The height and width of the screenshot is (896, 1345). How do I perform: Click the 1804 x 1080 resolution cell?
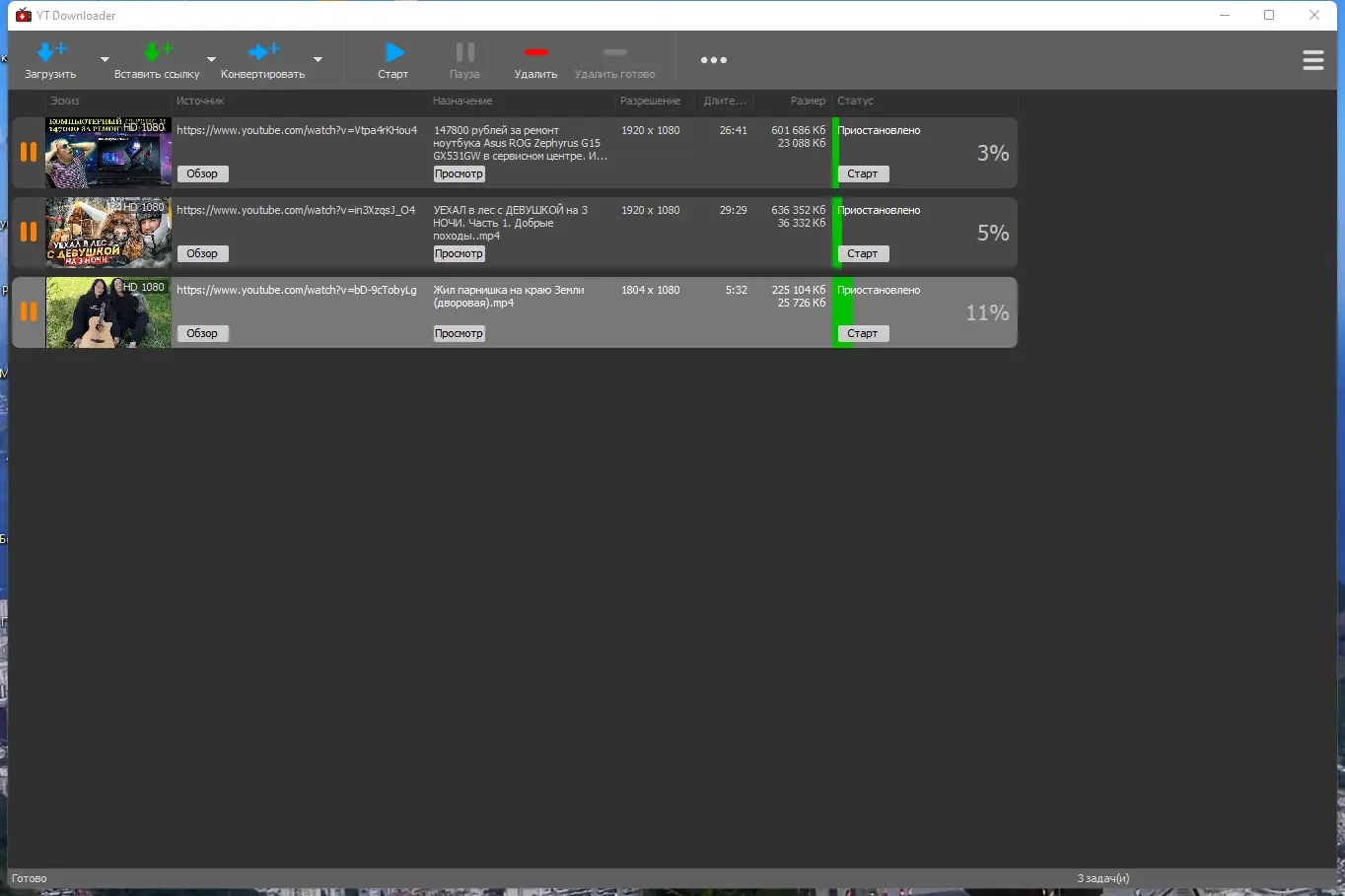coord(651,290)
